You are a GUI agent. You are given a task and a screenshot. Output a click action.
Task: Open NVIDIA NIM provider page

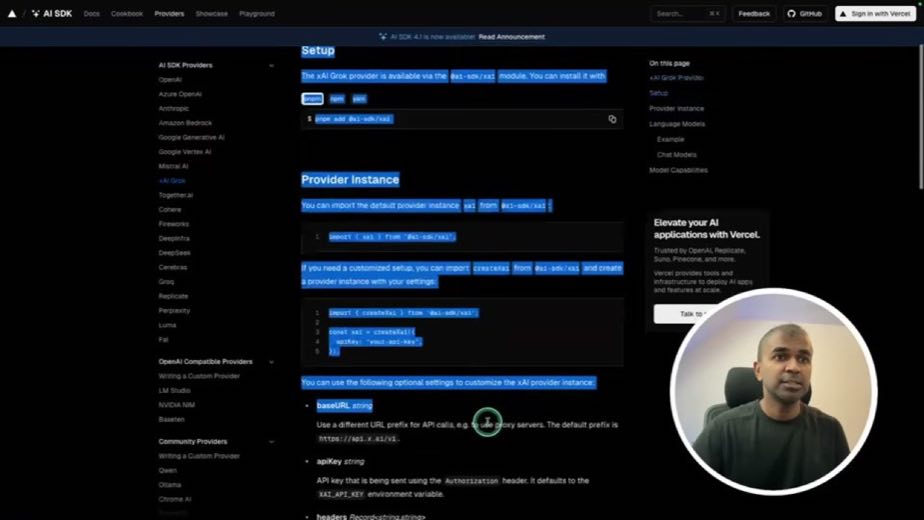176,405
